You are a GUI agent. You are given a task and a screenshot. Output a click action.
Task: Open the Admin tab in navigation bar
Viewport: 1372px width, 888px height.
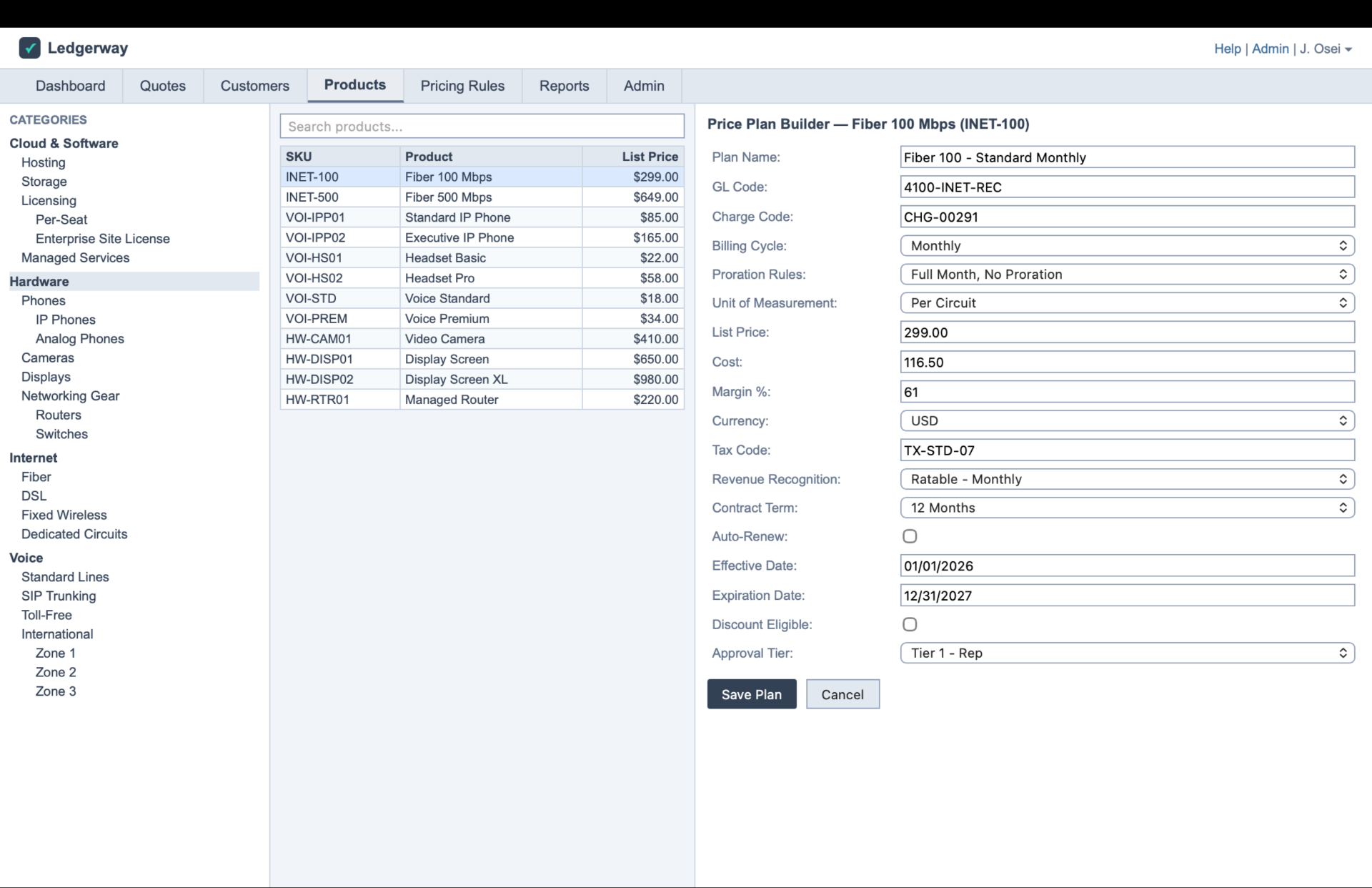coord(644,86)
